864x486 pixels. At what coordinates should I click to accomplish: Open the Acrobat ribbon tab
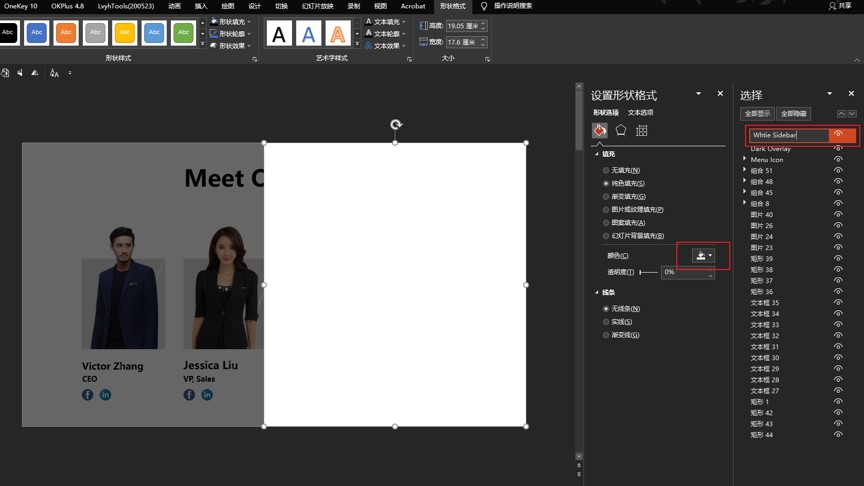pyautogui.click(x=413, y=6)
